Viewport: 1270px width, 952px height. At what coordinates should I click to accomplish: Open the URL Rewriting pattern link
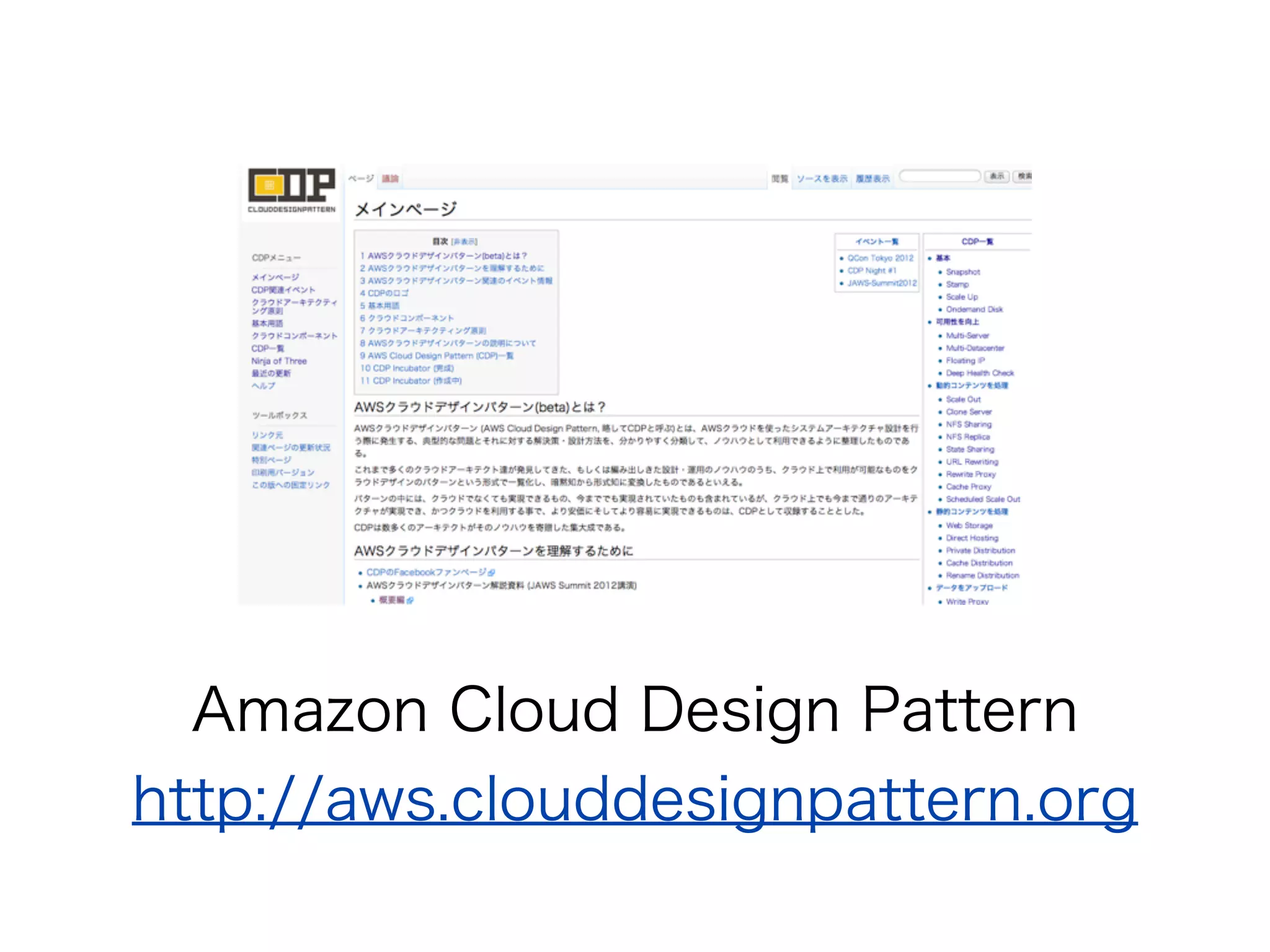coord(972,462)
